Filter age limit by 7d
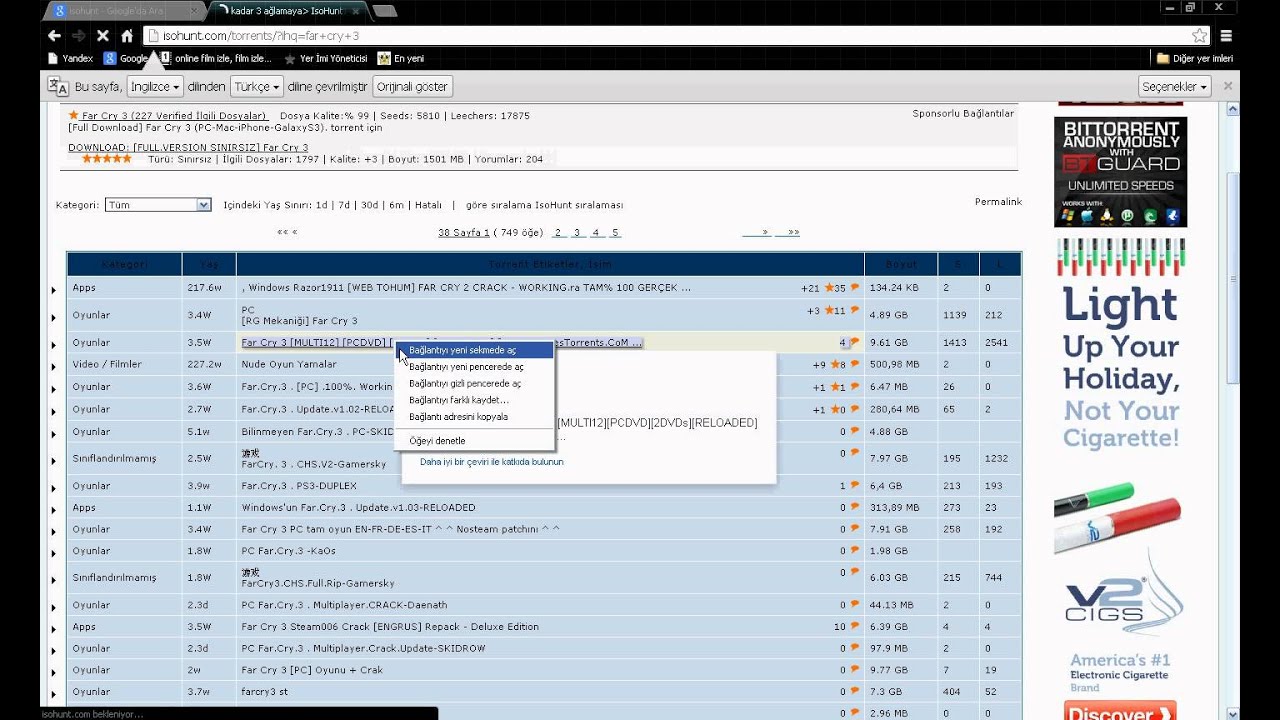Screen dimensions: 1280x720 (344, 205)
